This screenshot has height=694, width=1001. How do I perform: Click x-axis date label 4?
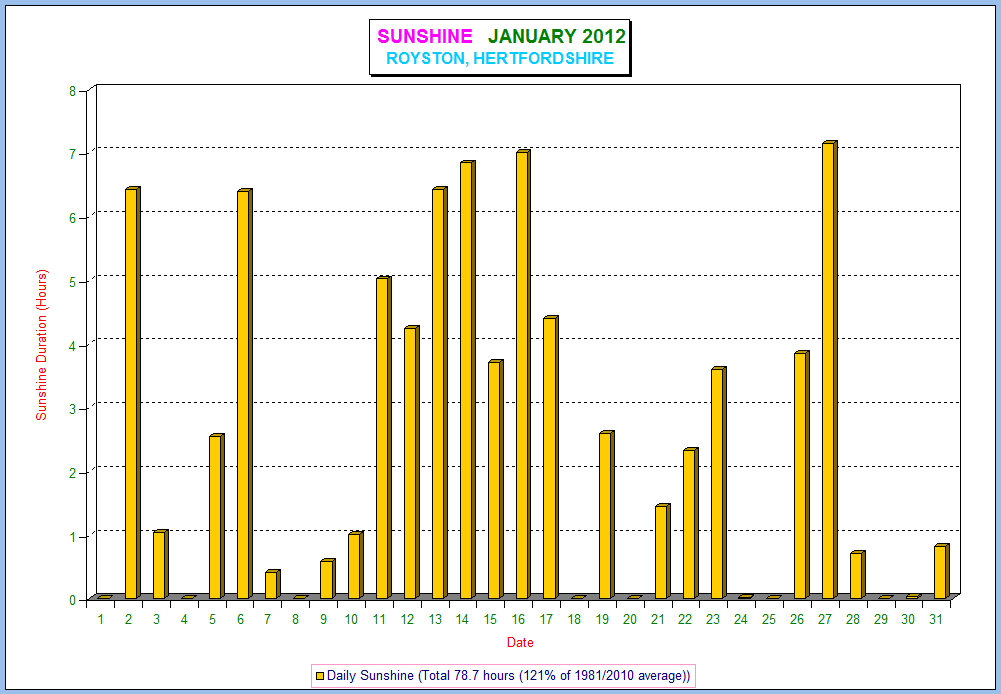(x=184, y=619)
